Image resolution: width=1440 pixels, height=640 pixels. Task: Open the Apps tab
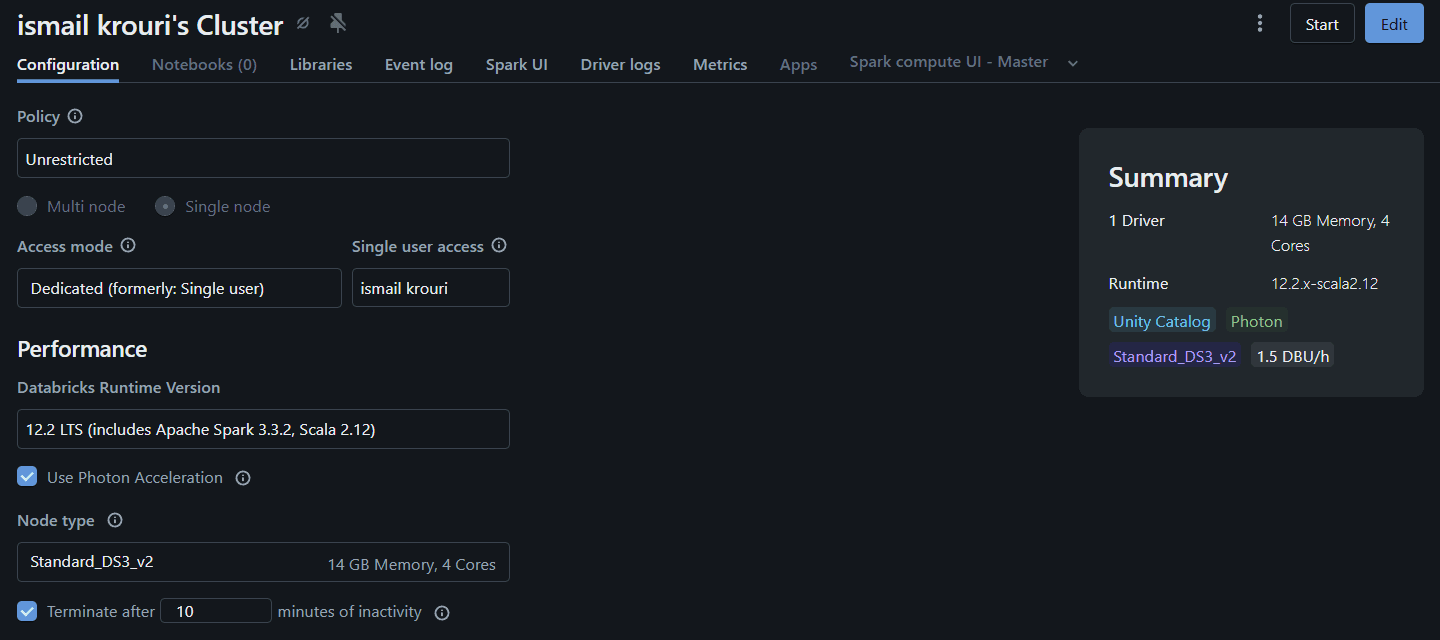798,65
